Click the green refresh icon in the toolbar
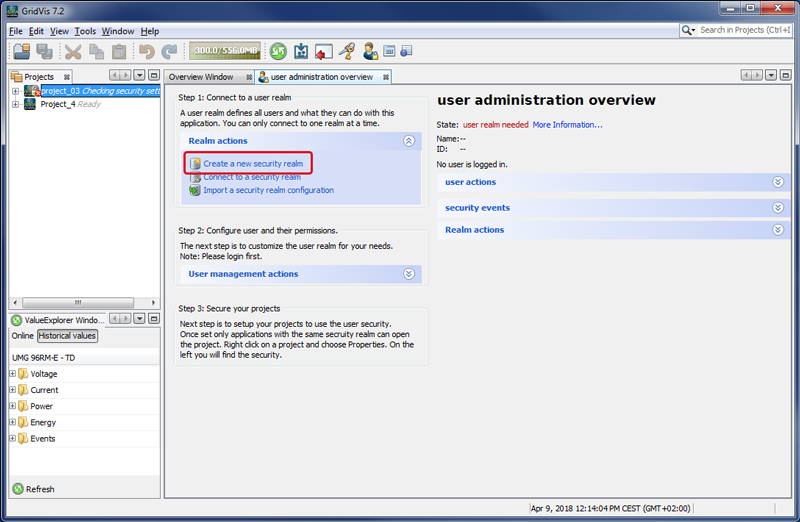 (x=278, y=51)
